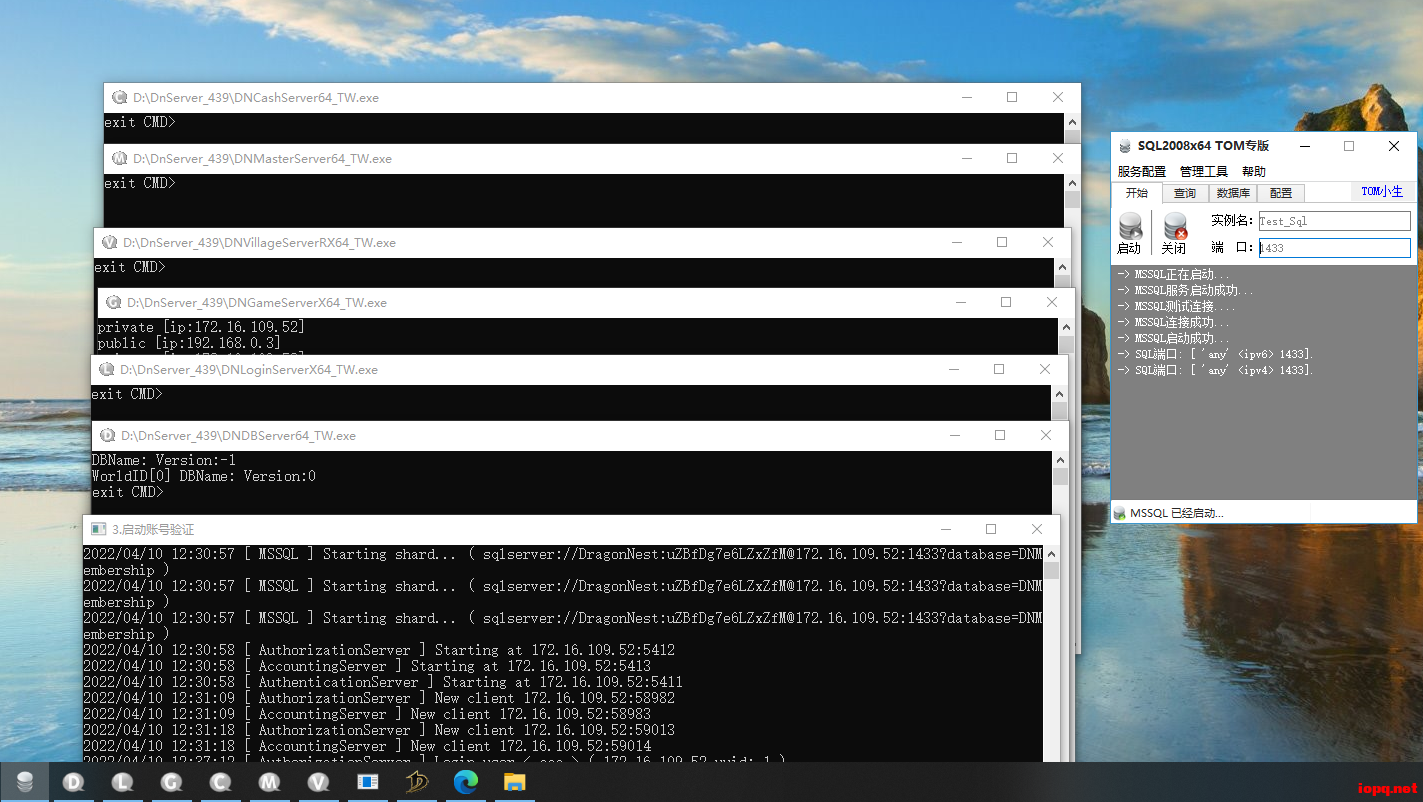1423x802 pixels.
Task: Click text private [ip:172.16.109.52]
Action: click(201, 327)
